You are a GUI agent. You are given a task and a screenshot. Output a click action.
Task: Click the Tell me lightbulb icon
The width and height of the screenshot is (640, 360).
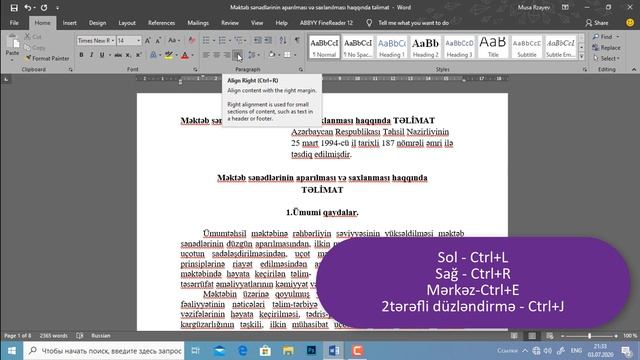click(369, 23)
